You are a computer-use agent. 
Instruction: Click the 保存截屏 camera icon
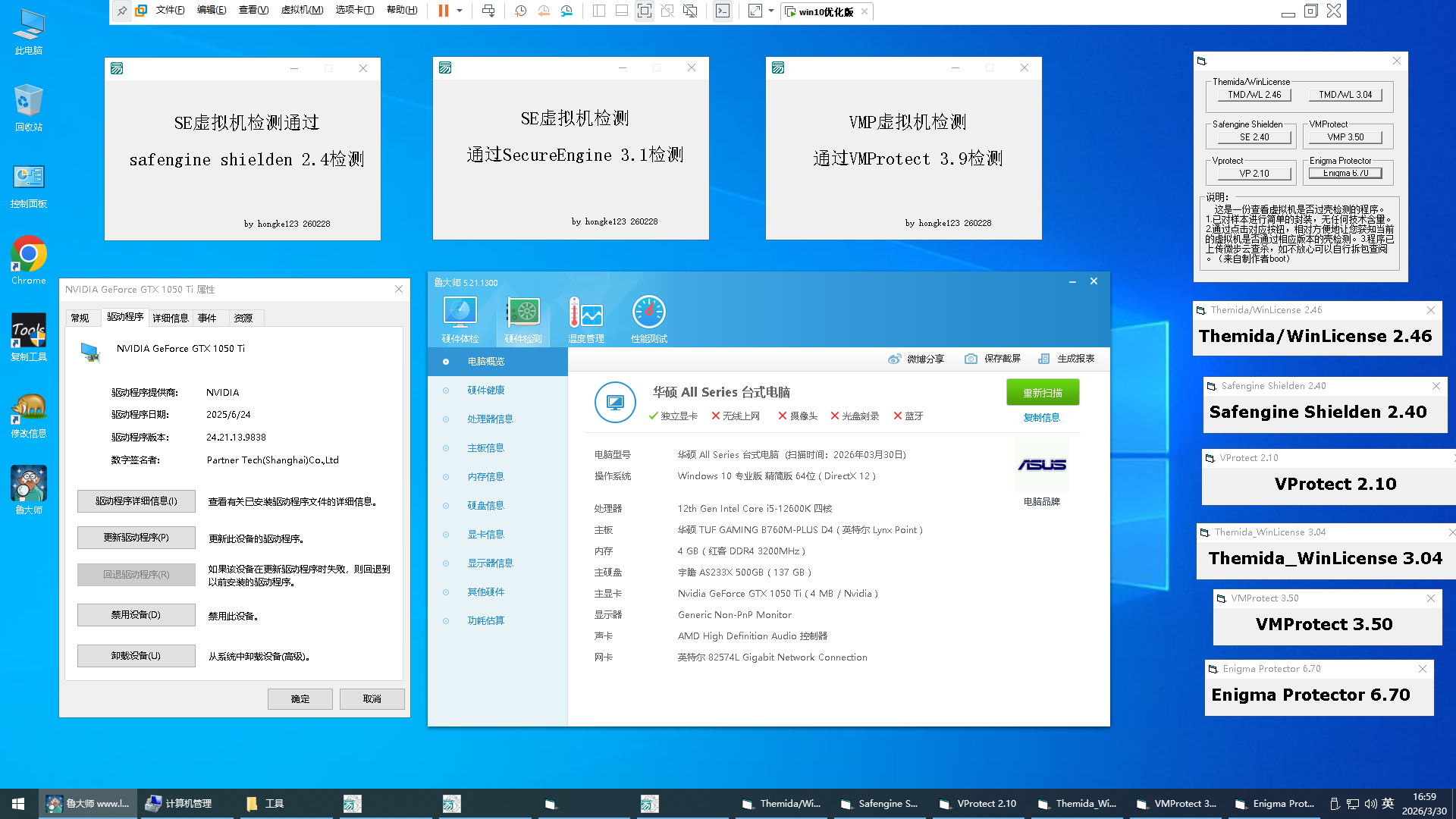(x=971, y=359)
